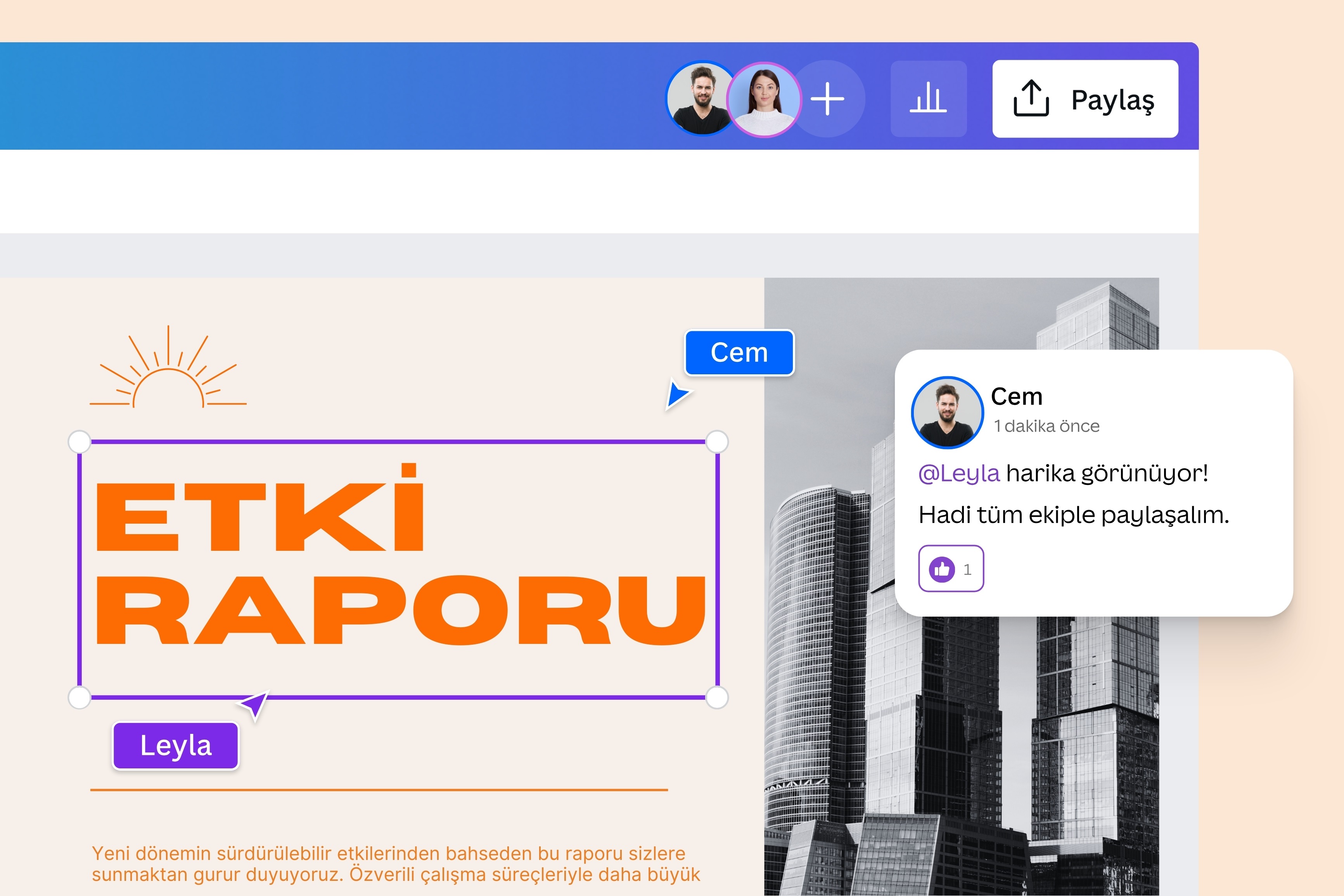Click the female collaborator avatar in header
Image resolution: width=1344 pixels, height=896 pixels.
point(764,99)
